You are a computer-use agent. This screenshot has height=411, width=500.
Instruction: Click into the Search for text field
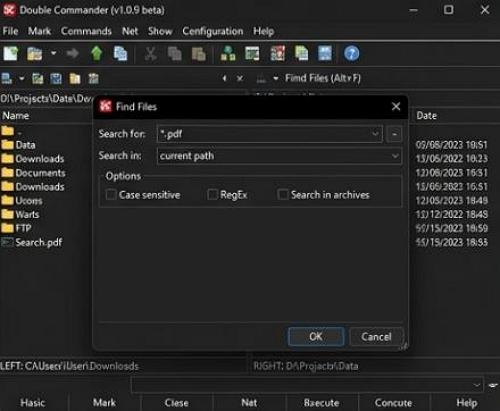(270, 134)
